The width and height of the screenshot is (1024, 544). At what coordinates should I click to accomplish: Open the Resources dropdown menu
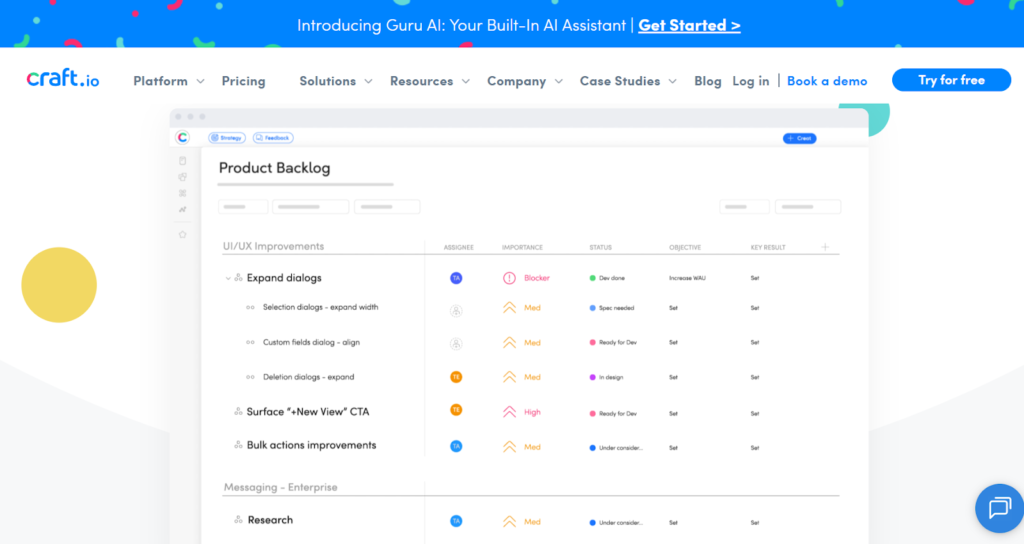(x=429, y=81)
